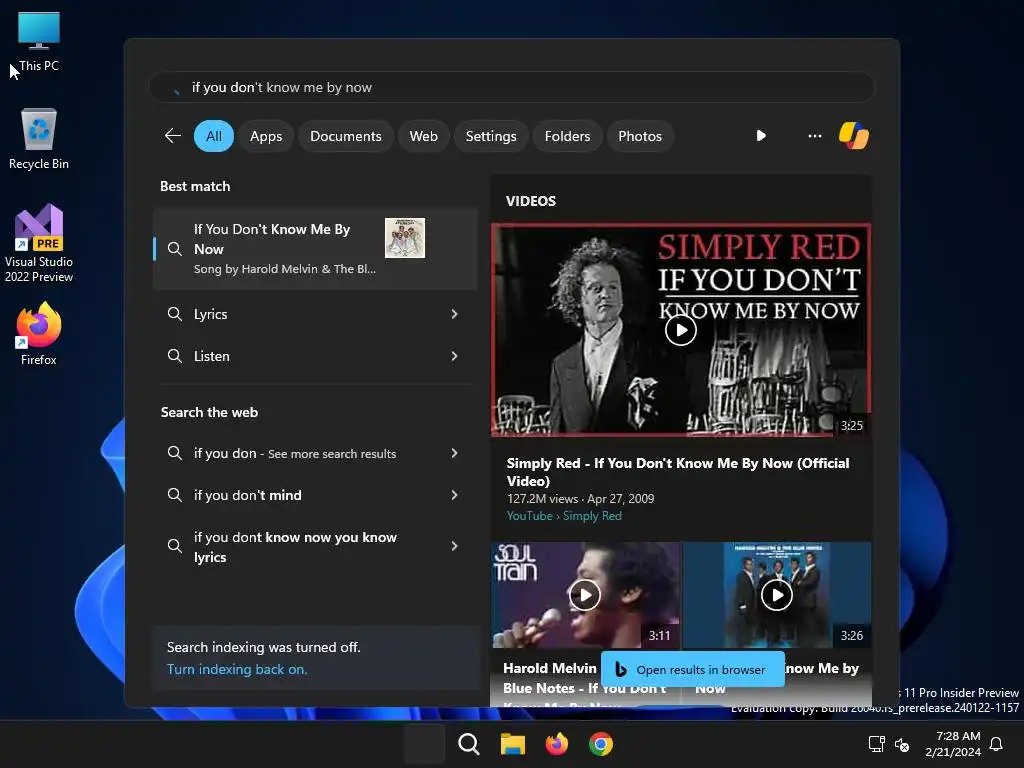Click the search box text field
The image size is (1024, 768).
point(511,87)
